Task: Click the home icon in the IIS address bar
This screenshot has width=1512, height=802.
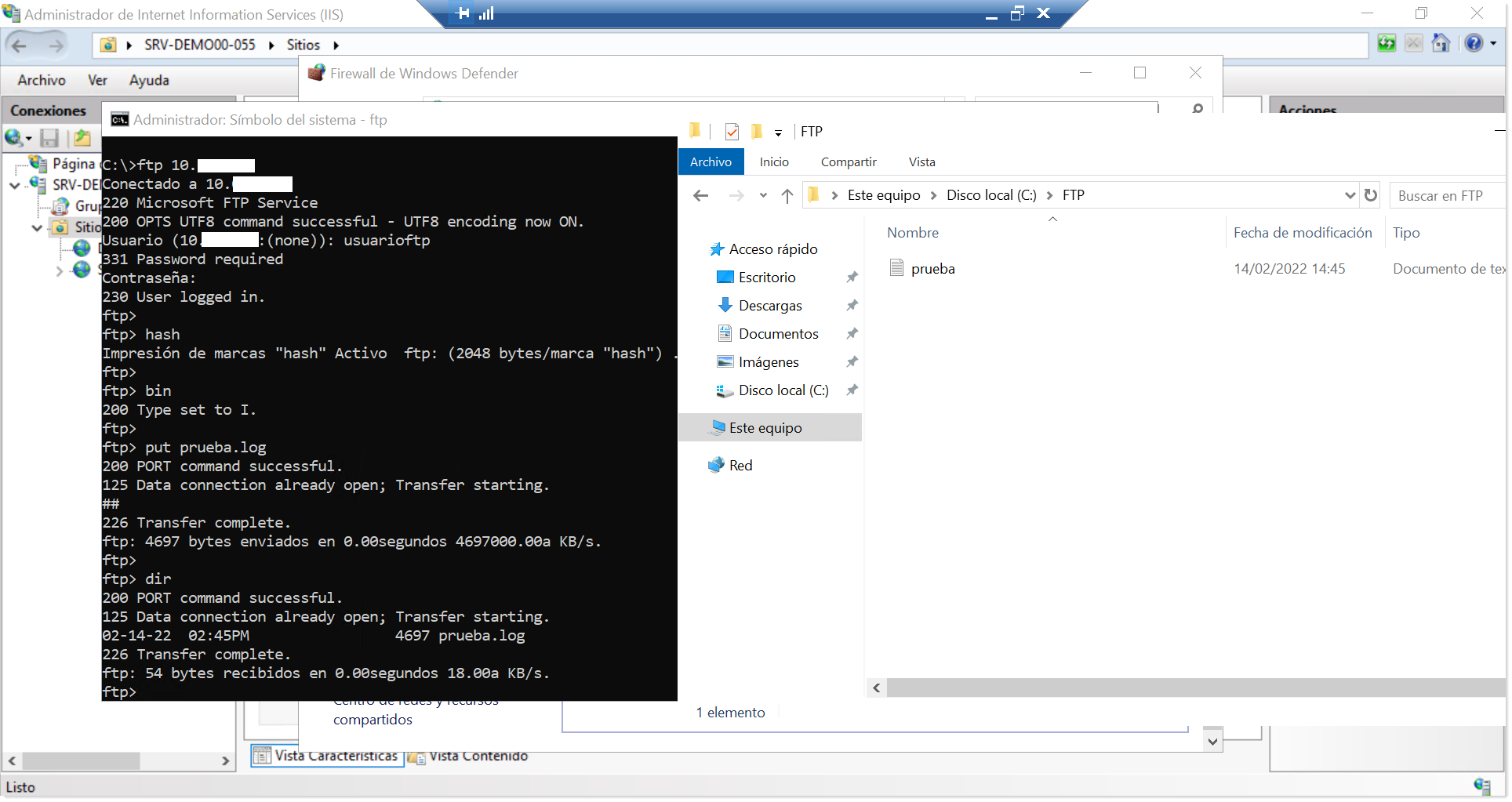Action: pos(1441,43)
